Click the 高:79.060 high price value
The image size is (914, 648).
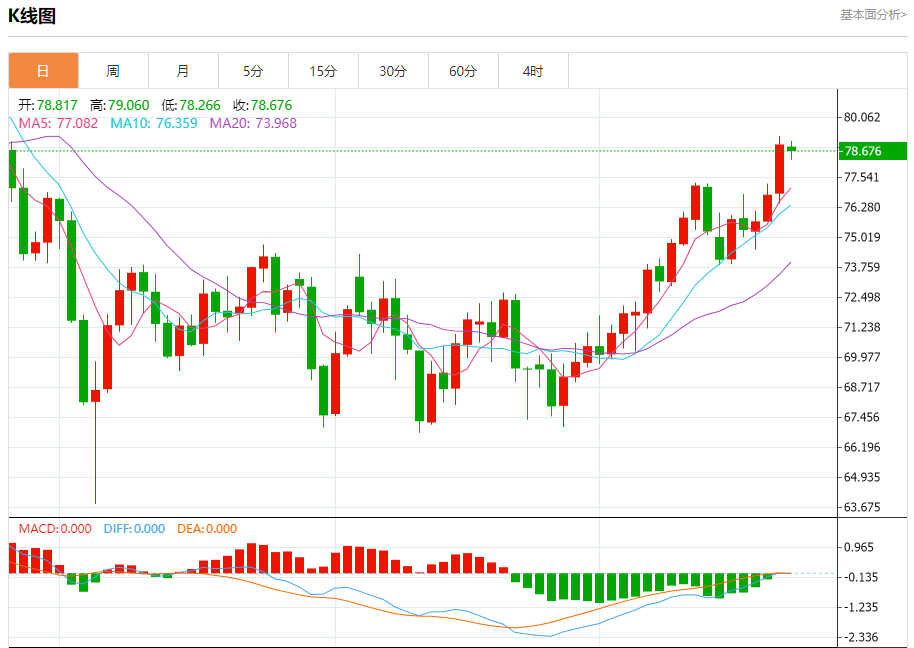click(119, 105)
